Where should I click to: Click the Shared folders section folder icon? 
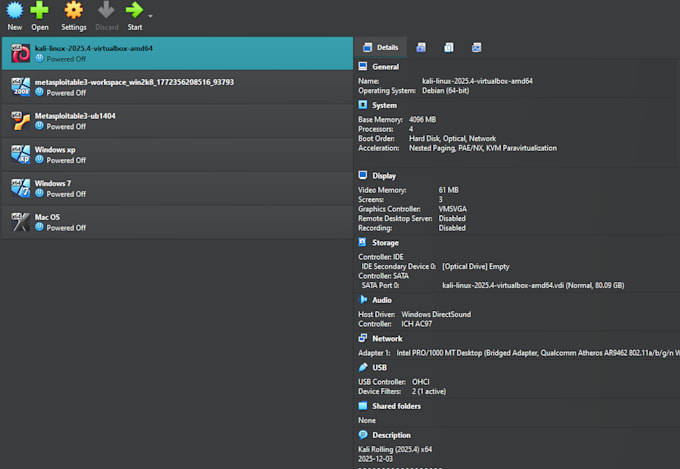363,406
